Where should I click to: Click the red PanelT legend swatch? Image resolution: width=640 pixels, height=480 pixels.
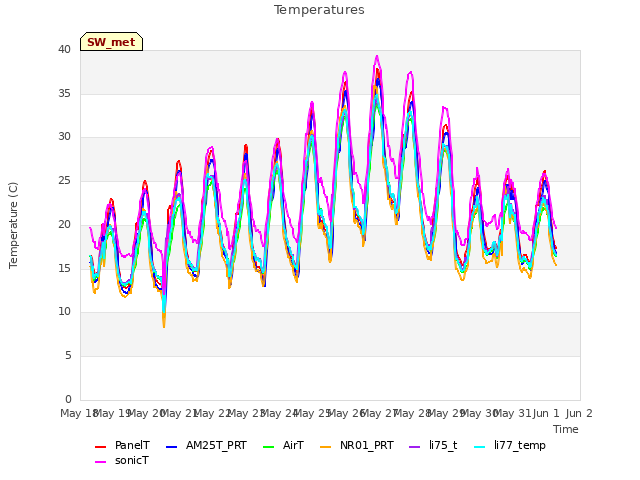tap(100, 447)
